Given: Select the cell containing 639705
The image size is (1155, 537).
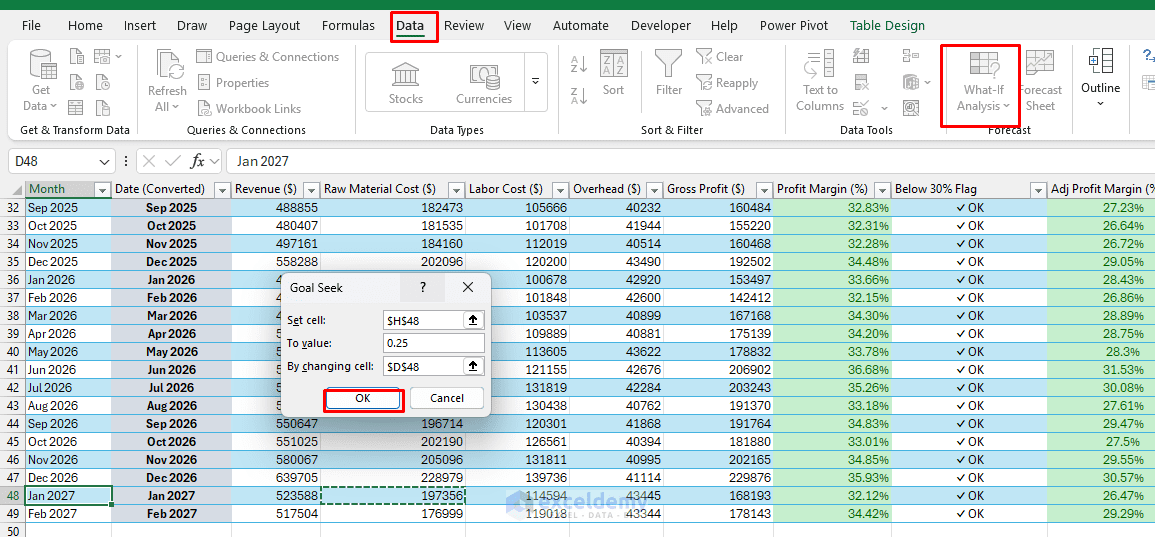Looking at the screenshot, I should click(x=275, y=477).
